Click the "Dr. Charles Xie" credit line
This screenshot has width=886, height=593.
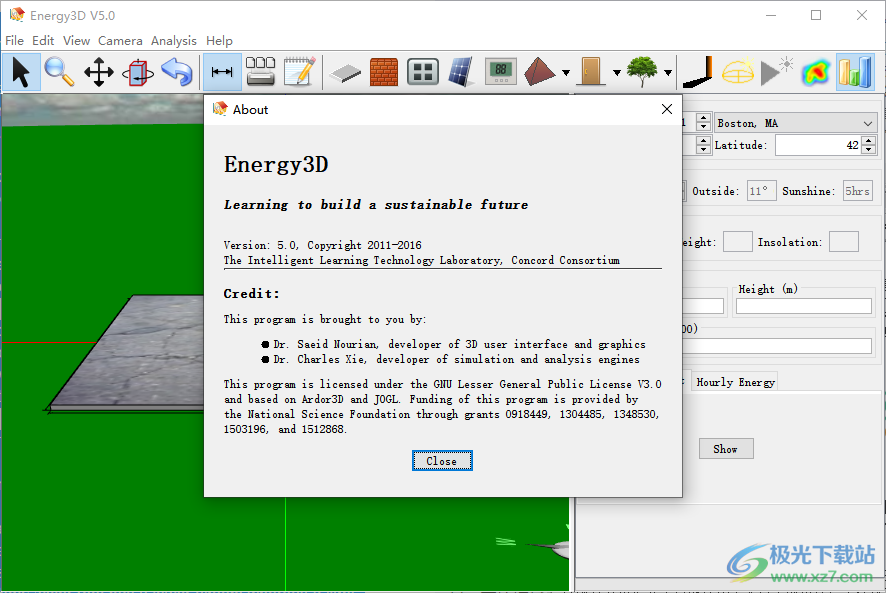coord(457,360)
